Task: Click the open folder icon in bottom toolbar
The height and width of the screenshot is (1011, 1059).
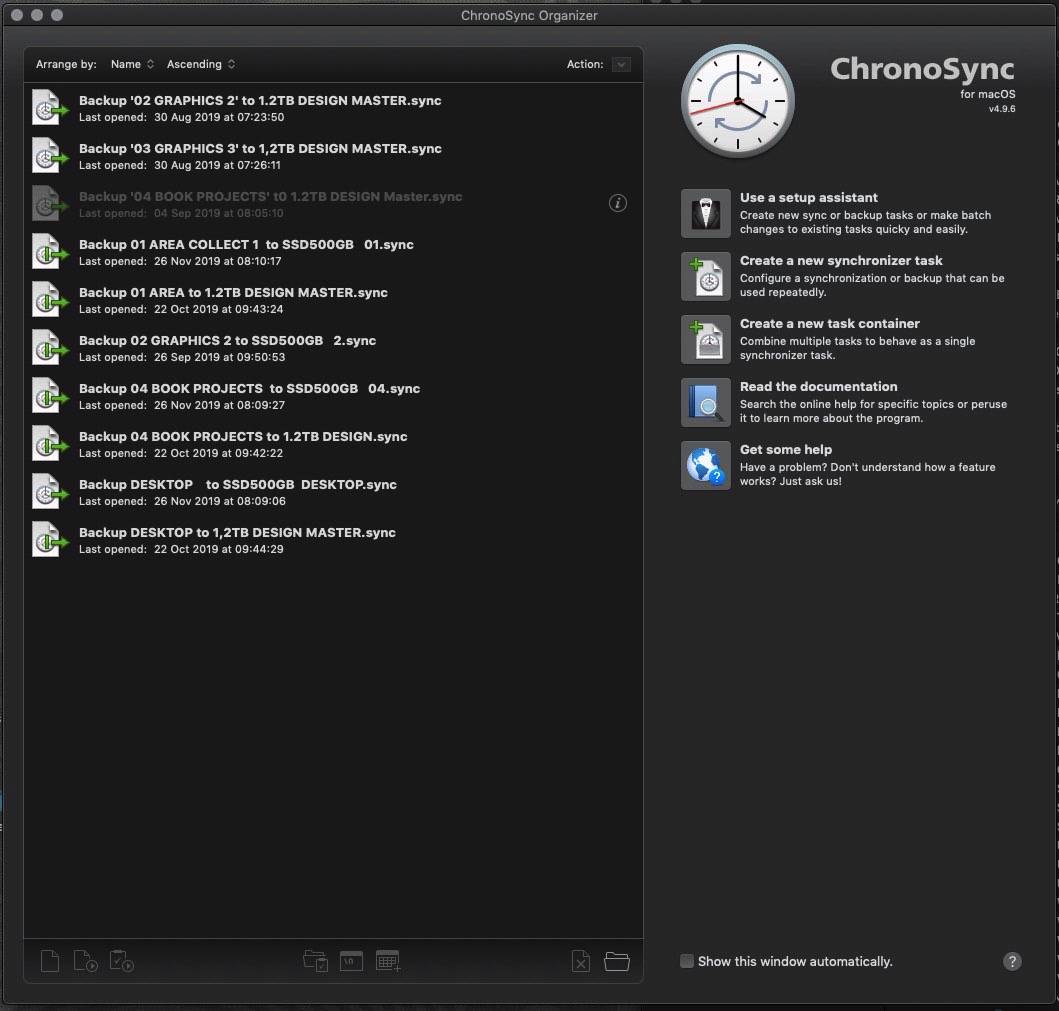Action: tap(617, 962)
